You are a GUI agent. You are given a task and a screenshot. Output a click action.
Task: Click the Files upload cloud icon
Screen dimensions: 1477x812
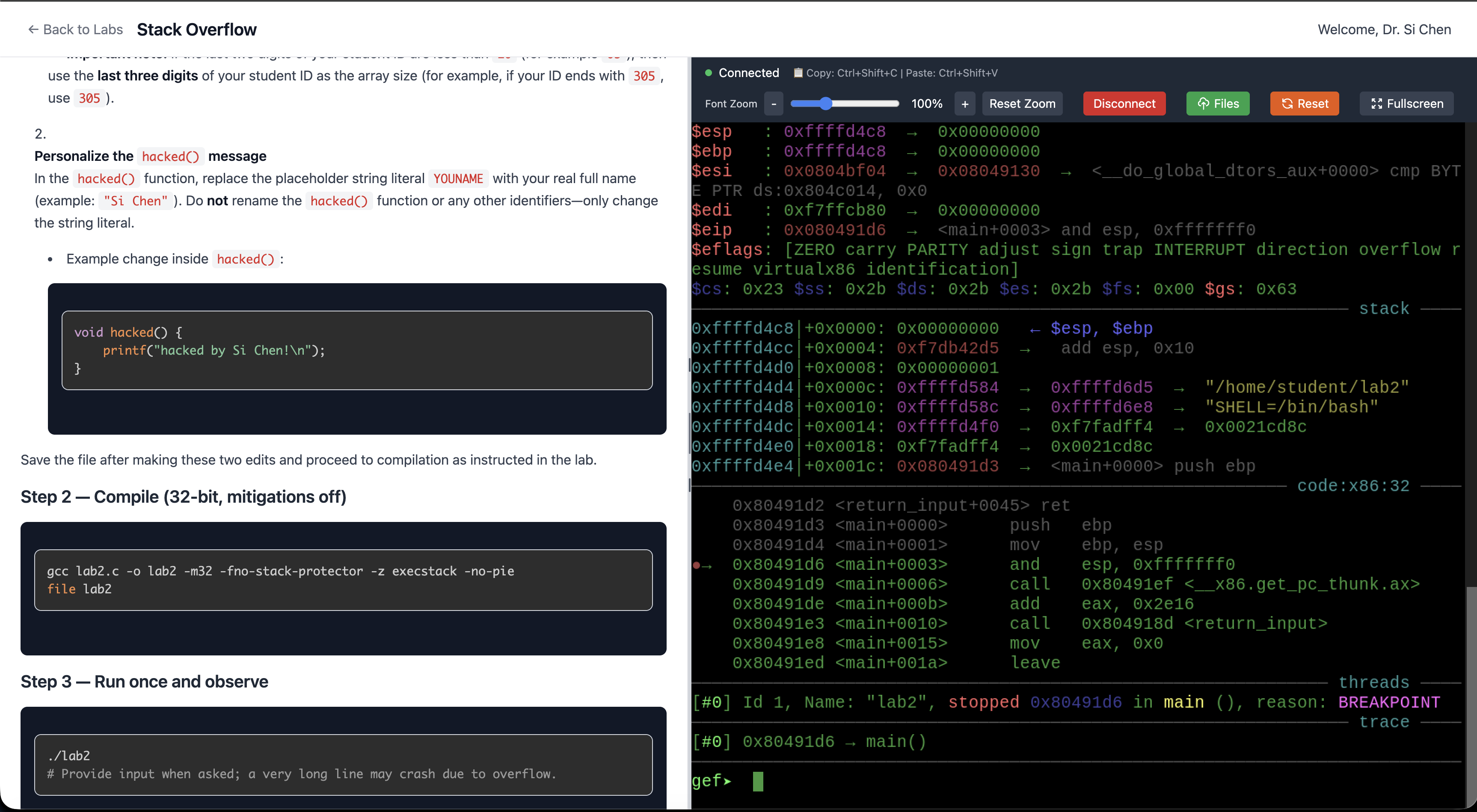[1203, 103]
